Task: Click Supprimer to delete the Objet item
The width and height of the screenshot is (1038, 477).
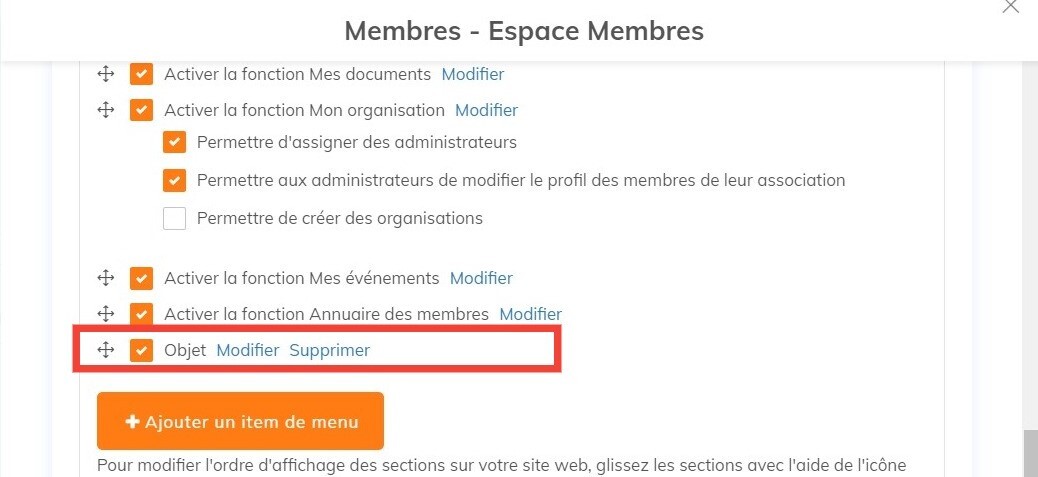Action: pos(329,350)
